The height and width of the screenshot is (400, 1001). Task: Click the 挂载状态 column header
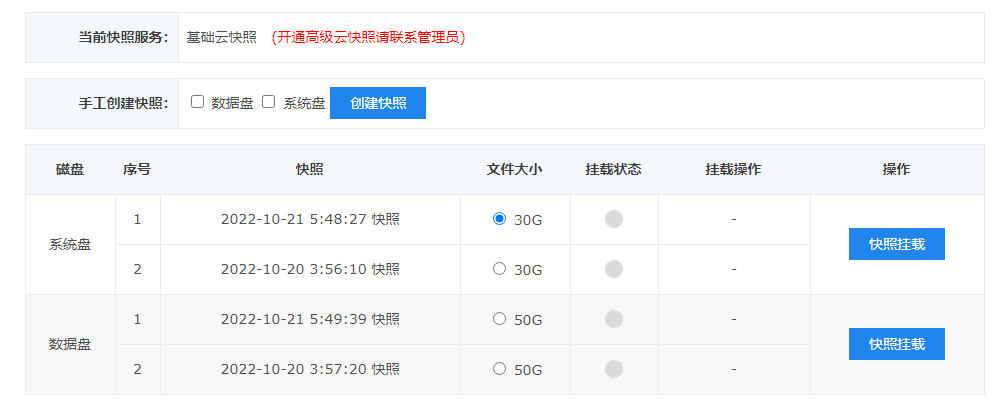pyautogui.click(x=614, y=170)
